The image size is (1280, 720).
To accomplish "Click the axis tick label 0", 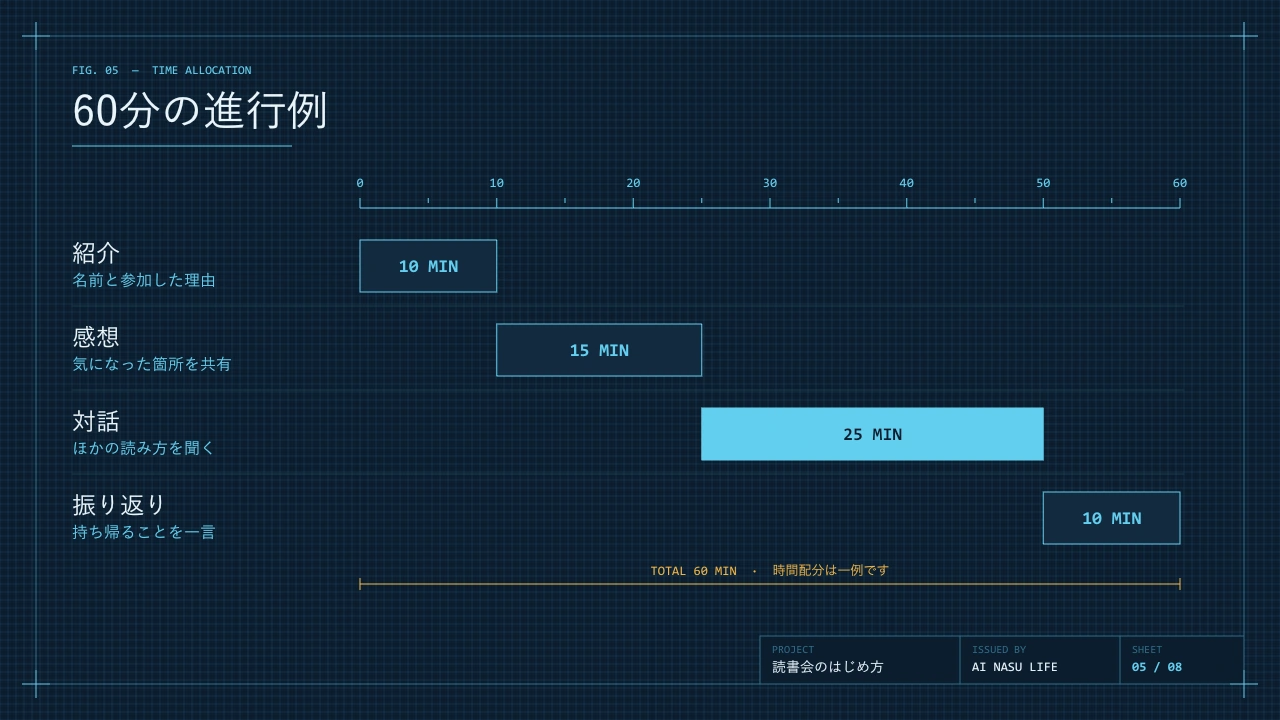I will [x=360, y=183].
